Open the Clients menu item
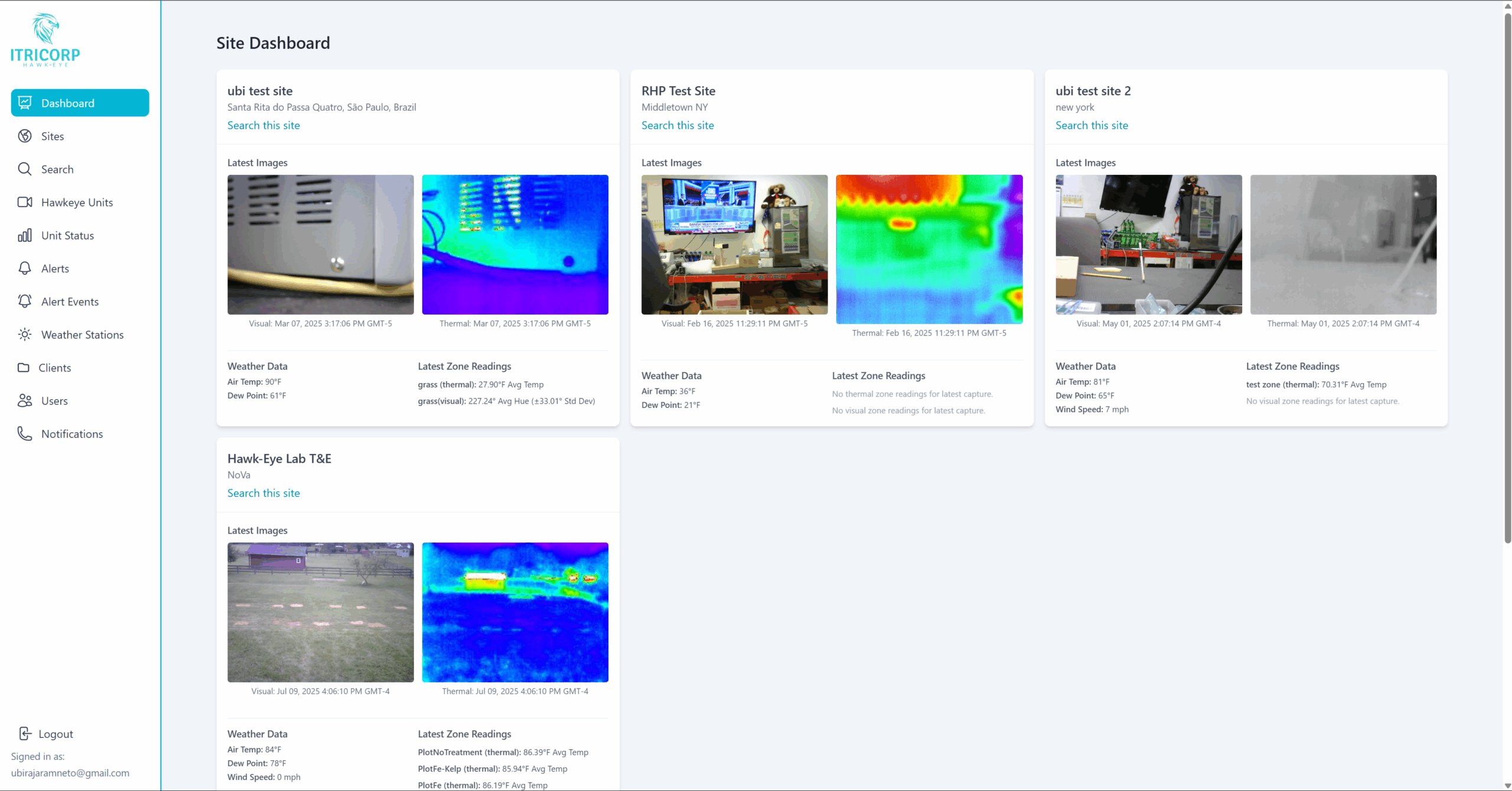The height and width of the screenshot is (791, 1512). pos(54,368)
